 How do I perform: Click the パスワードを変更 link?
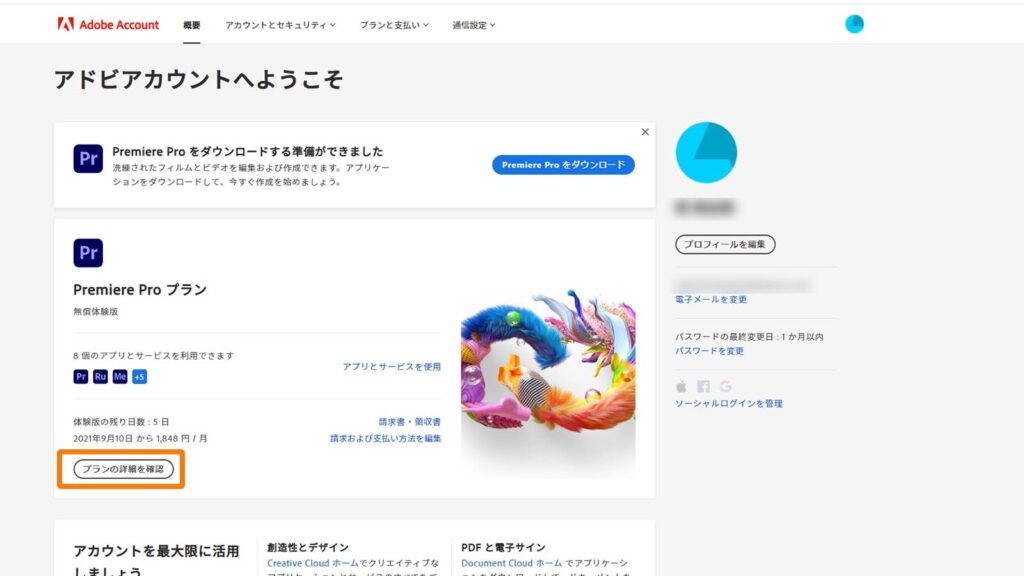coord(709,351)
